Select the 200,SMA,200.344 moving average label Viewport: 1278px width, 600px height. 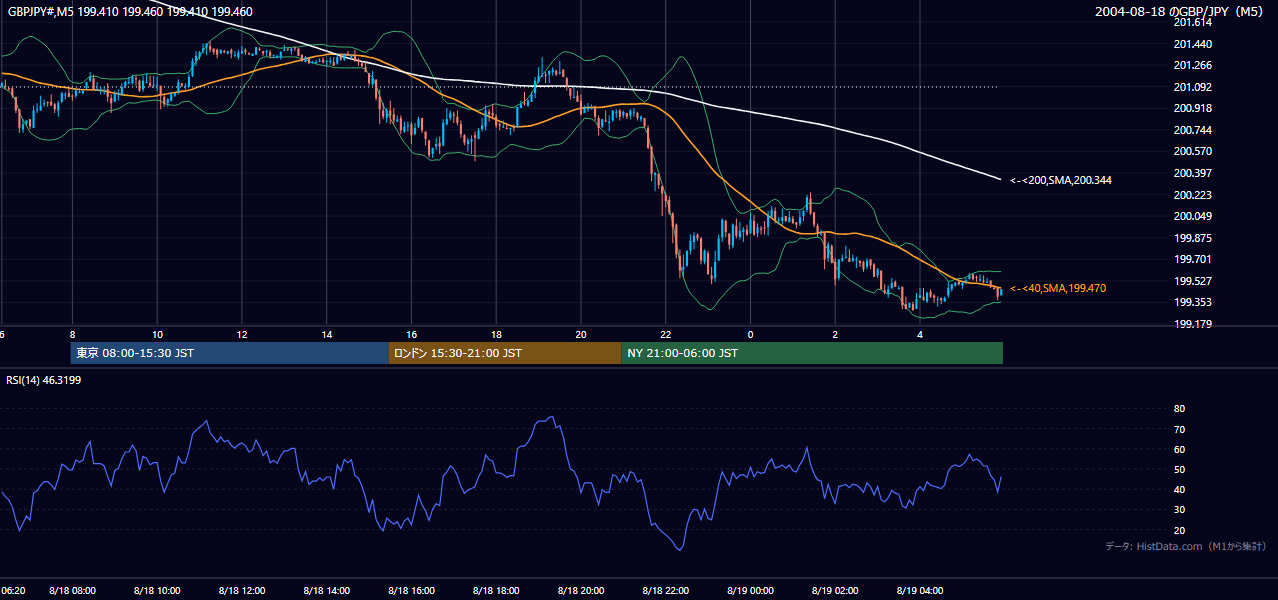point(1060,180)
